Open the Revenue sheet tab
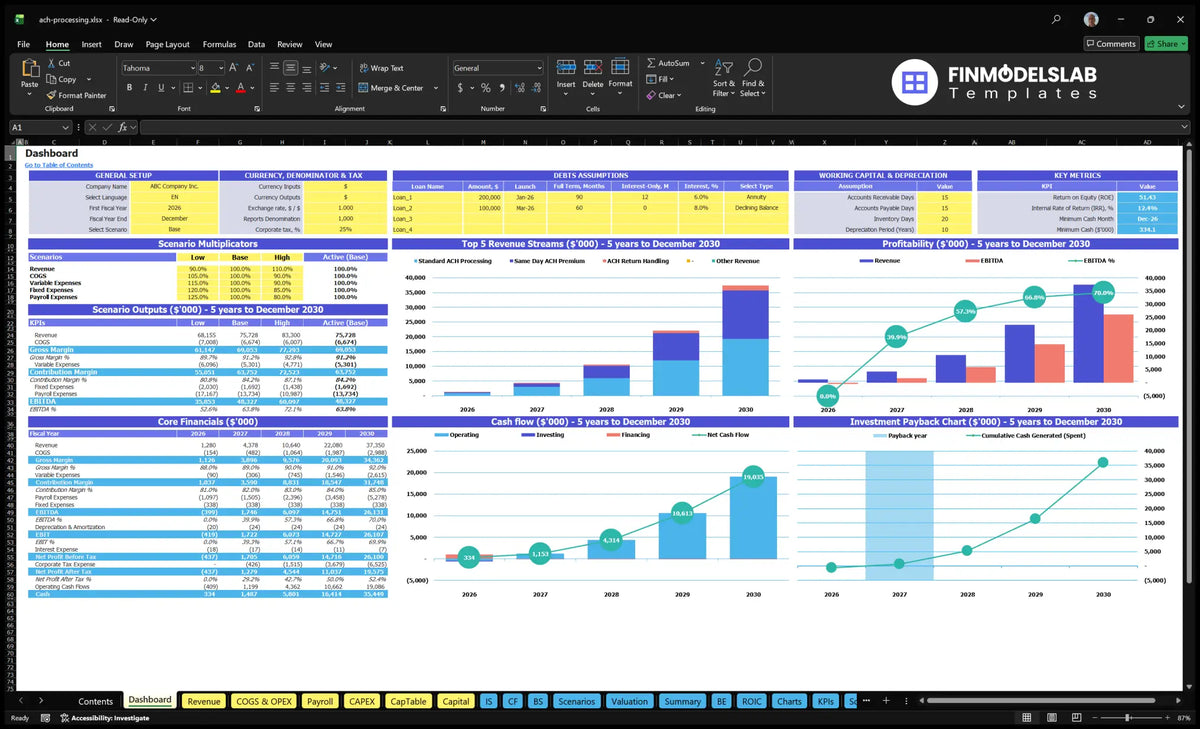The image size is (1200, 729). coord(204,701)
